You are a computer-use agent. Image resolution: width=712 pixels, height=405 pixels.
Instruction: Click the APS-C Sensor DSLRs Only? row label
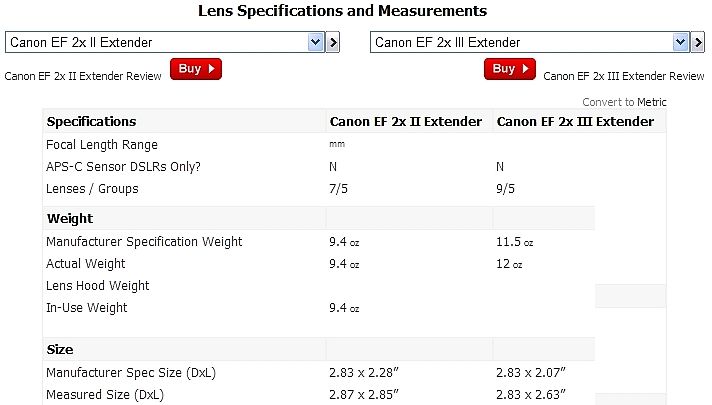pos(123,166)
